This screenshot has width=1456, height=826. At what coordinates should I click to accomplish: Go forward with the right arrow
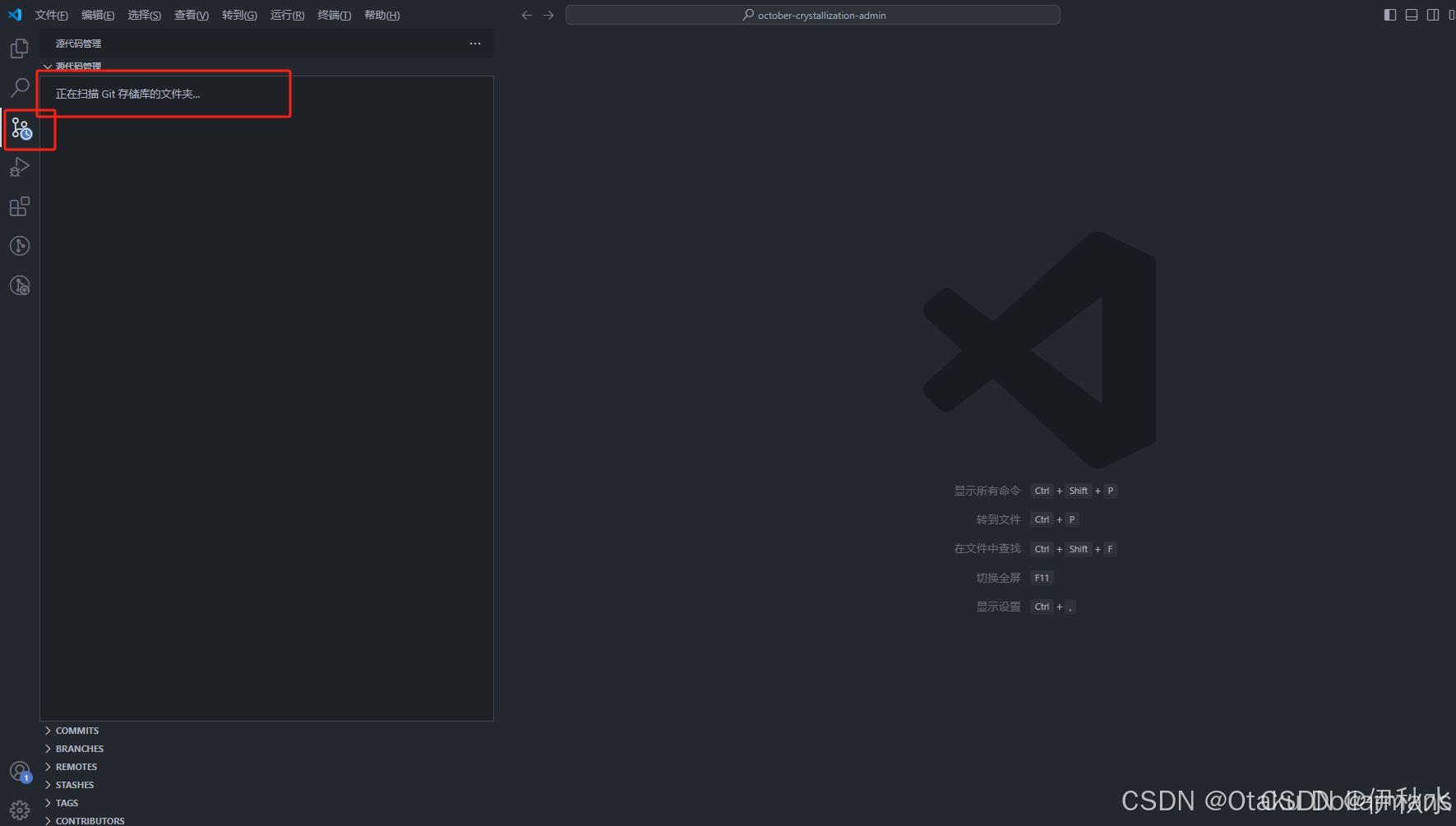548,15
